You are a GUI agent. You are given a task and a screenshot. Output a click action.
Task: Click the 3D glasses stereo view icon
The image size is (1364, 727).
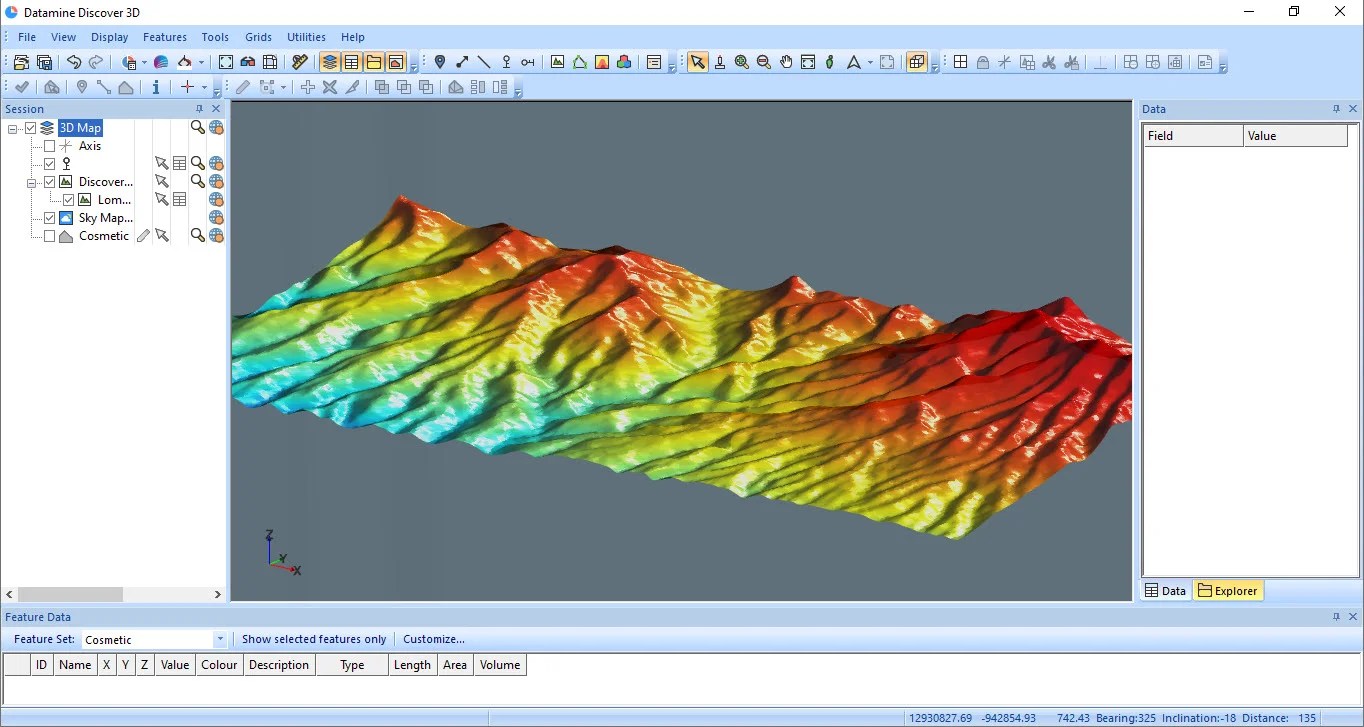coord(248,62)
